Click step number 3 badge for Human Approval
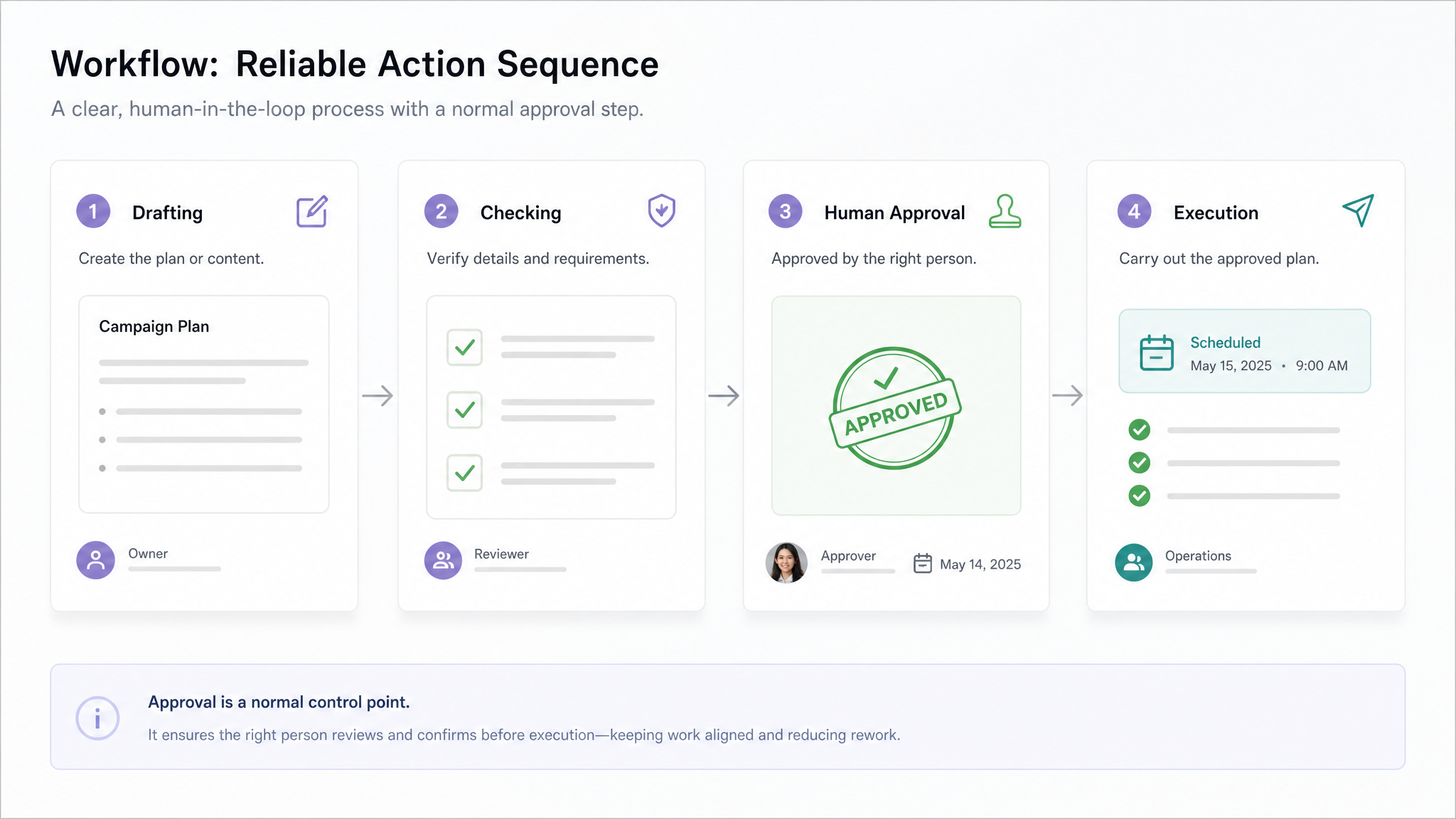 pyautogui.click(x=786, y=211)
